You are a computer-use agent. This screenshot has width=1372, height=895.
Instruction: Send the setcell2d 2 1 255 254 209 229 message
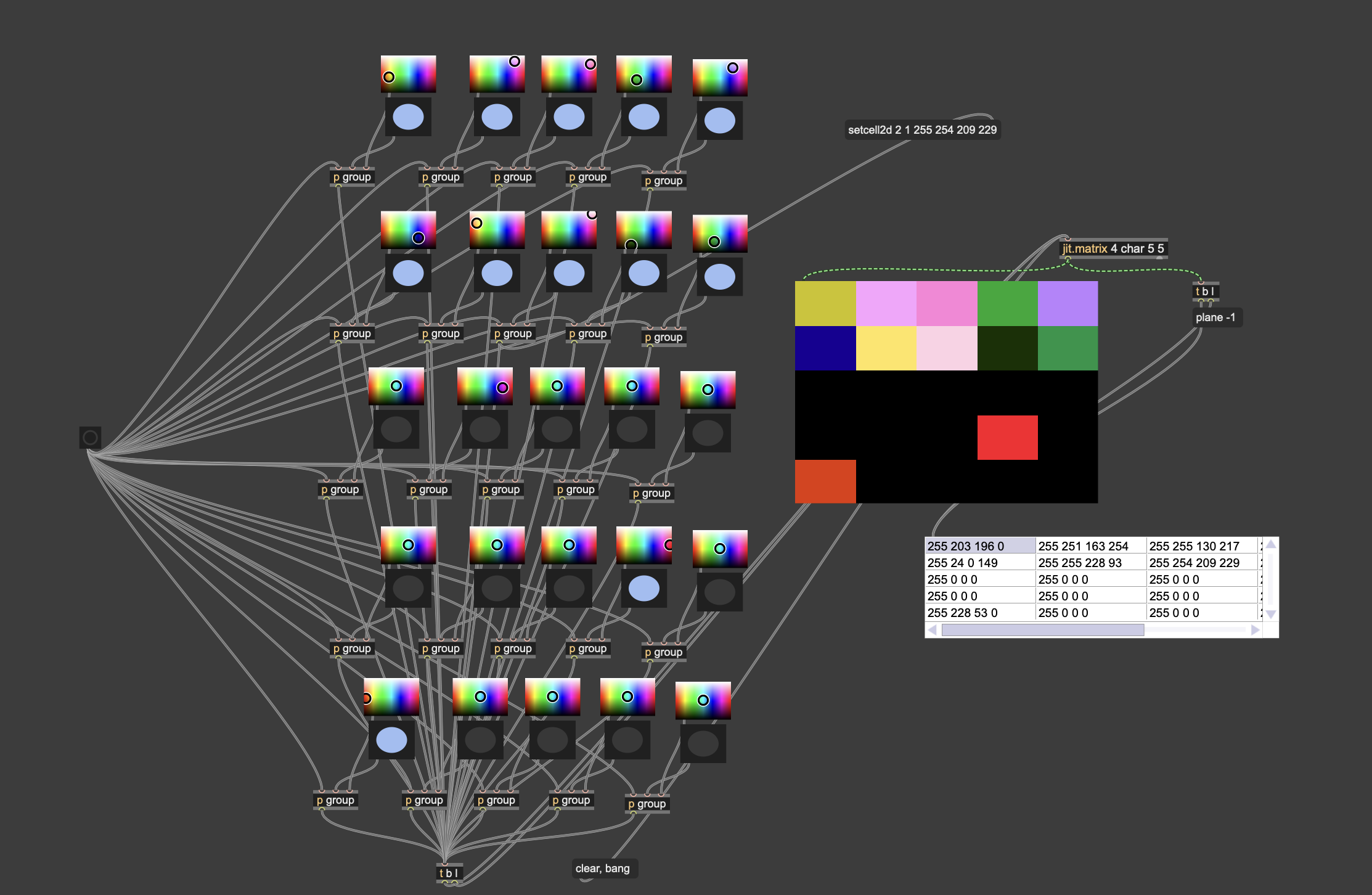(x=923, y=130)
